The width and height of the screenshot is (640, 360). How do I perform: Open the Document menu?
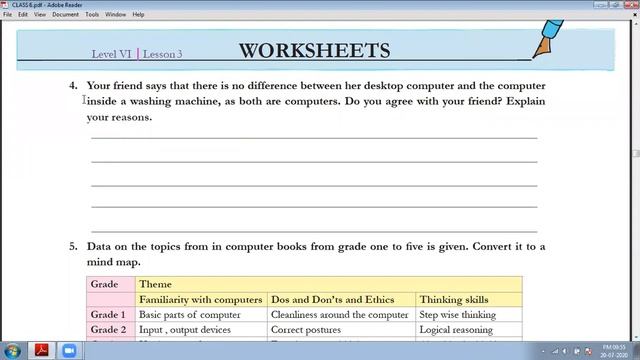65,14
